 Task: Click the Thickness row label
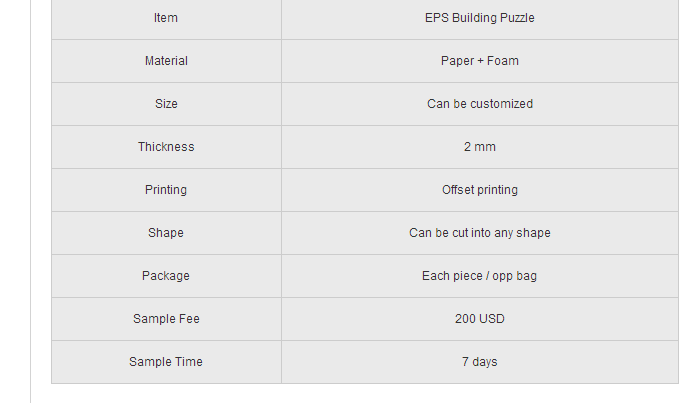coord(166,147)
